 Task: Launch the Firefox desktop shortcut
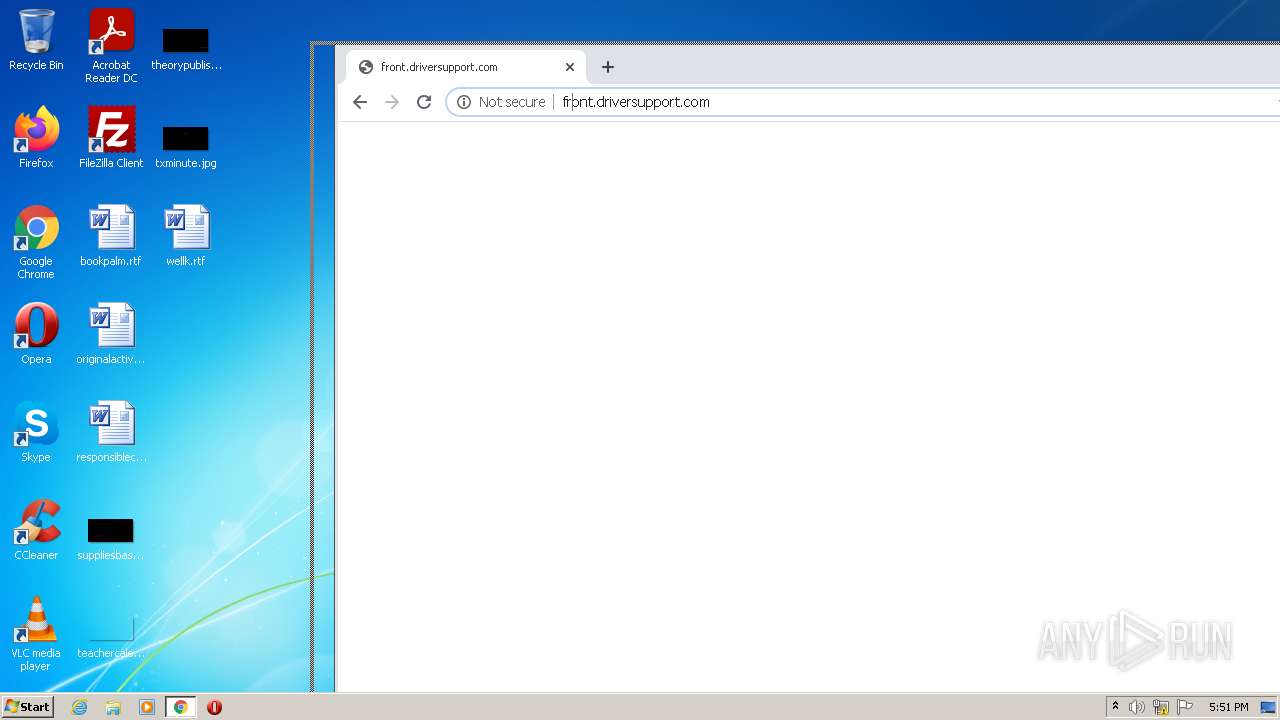36,138
